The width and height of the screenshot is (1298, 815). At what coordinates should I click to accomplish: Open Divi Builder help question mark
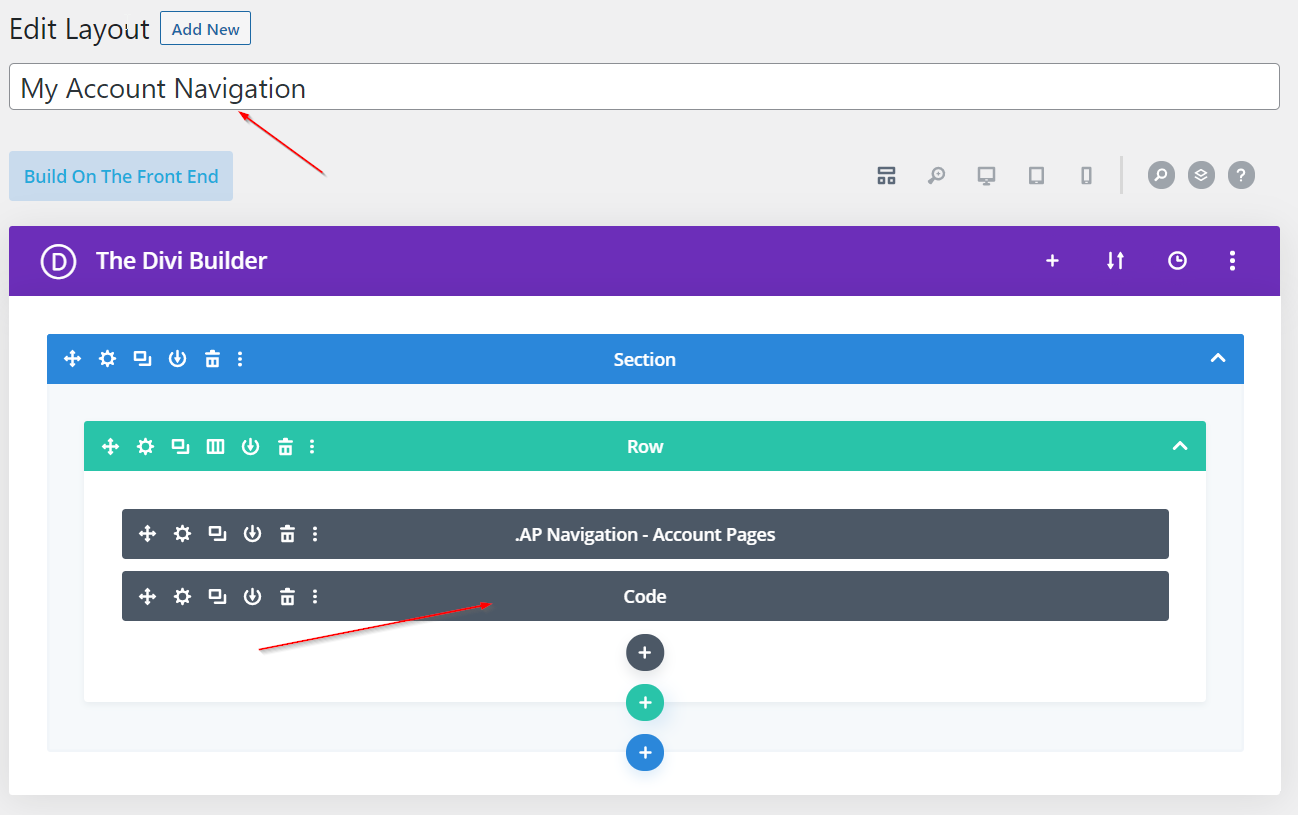tap(1241, 175)
